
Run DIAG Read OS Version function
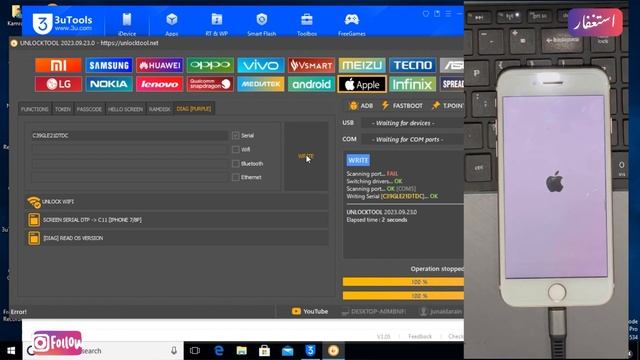(177, 238)
